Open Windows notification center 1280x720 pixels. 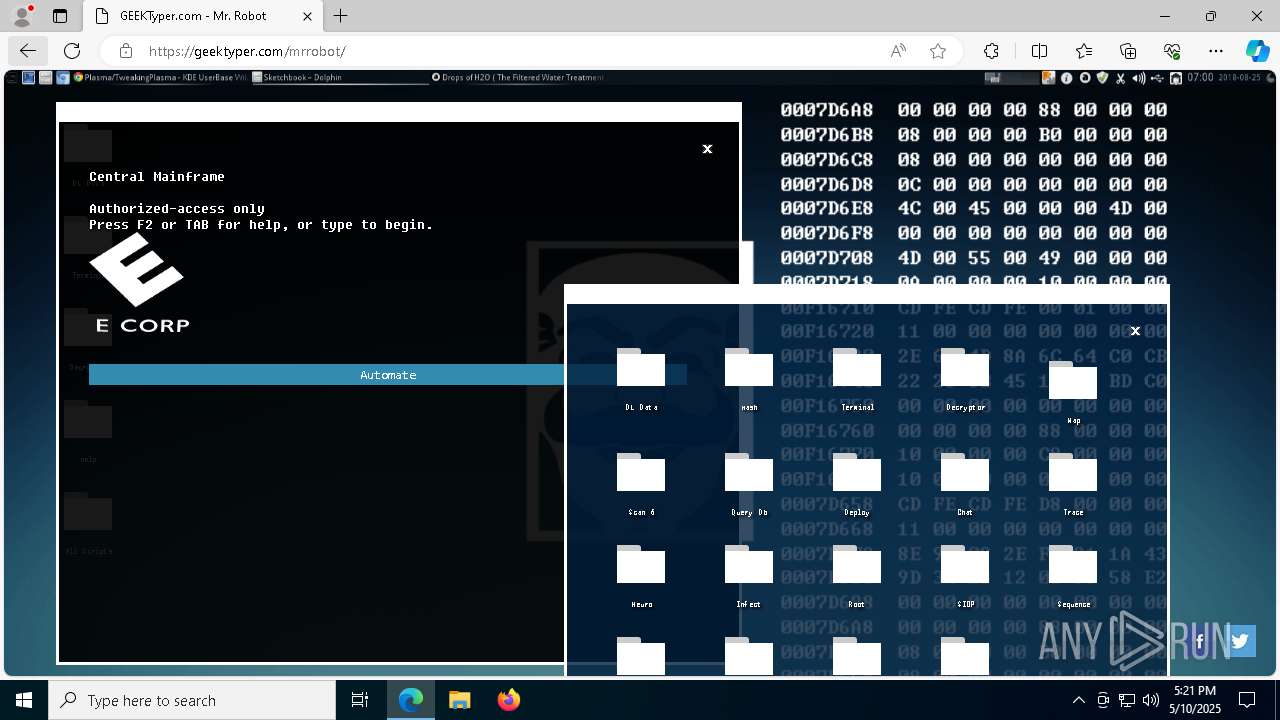1247,700
